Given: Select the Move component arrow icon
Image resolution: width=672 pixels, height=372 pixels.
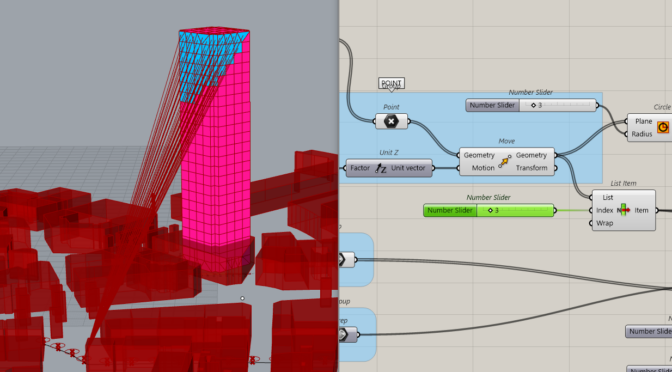Looking at the screenshot, I should 505,162.
